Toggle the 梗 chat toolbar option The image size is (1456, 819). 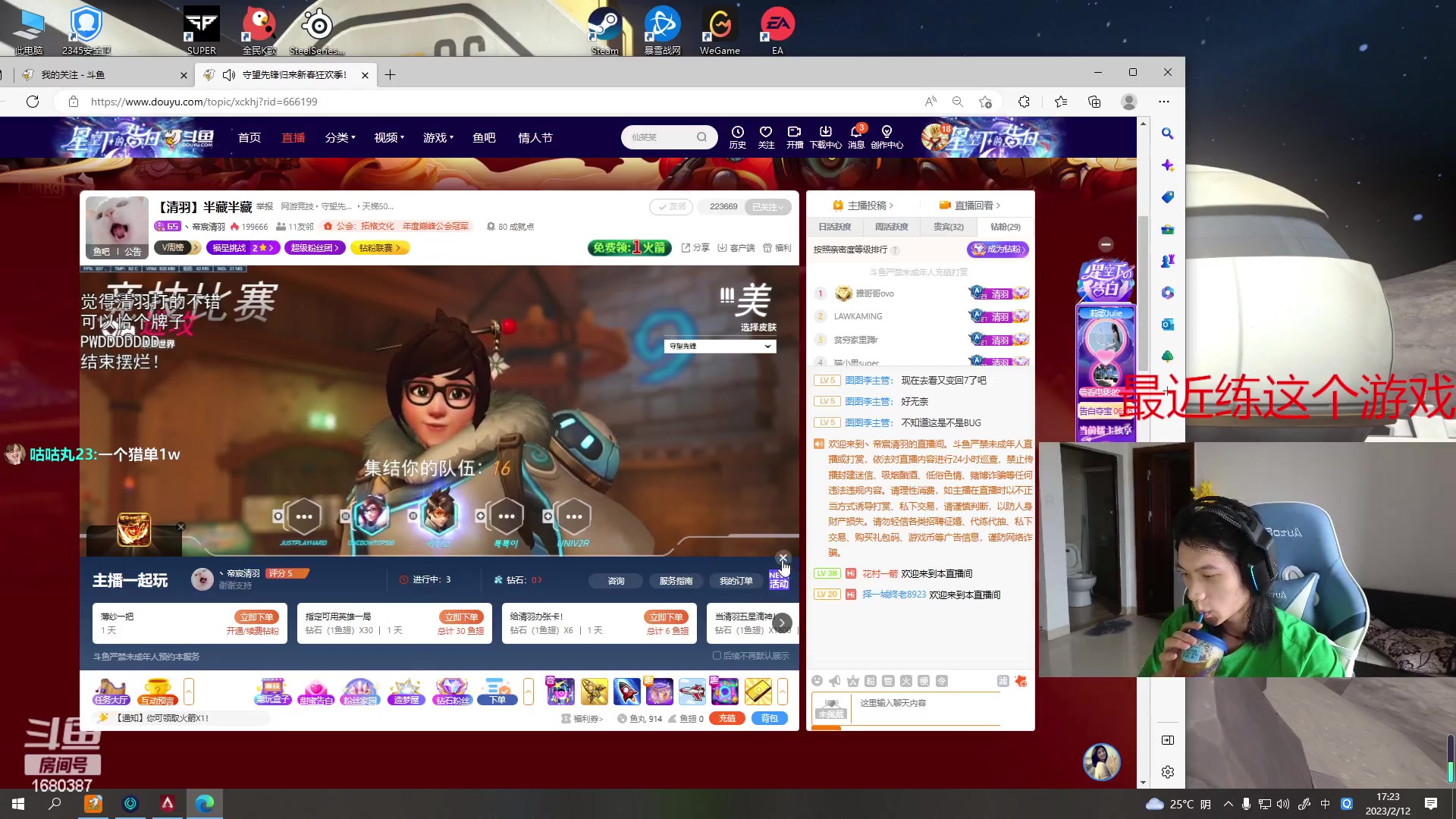click(924, 681)
